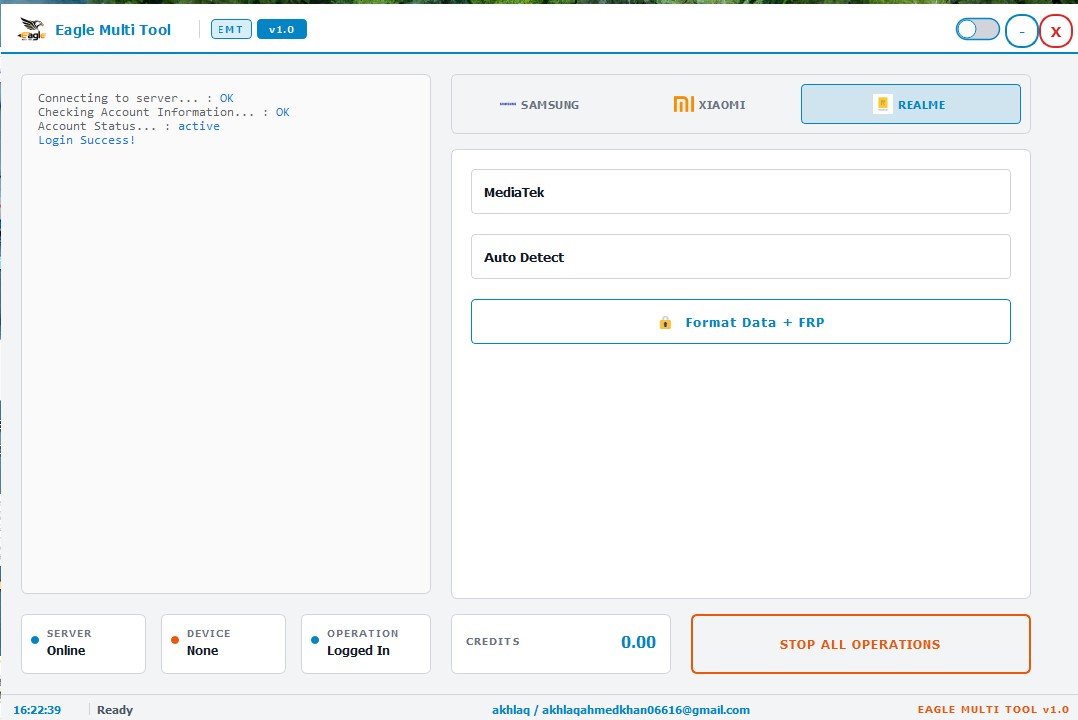Click the v1.0 version badge
Image resolution: width=1078 pixels, height=720 pixels.
pos(282,30)
